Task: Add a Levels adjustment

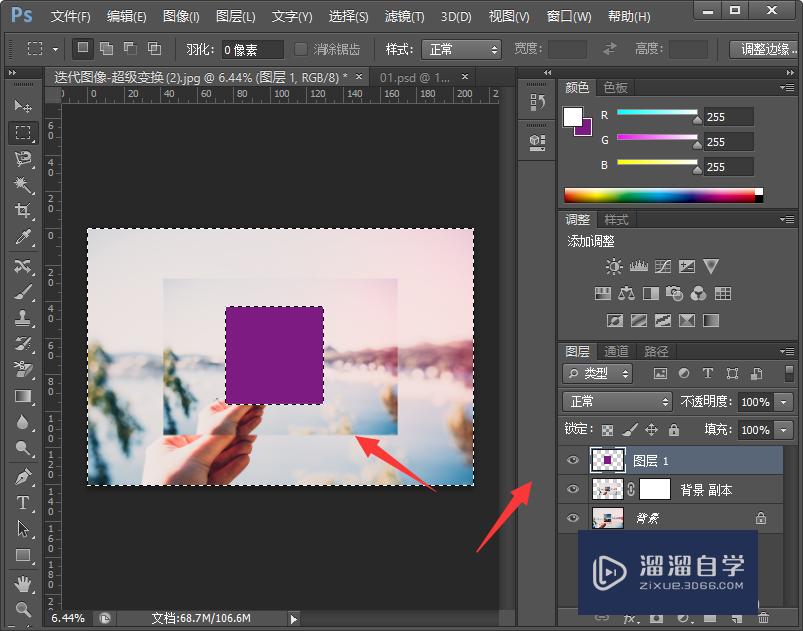Action: (x=638, y=266)
